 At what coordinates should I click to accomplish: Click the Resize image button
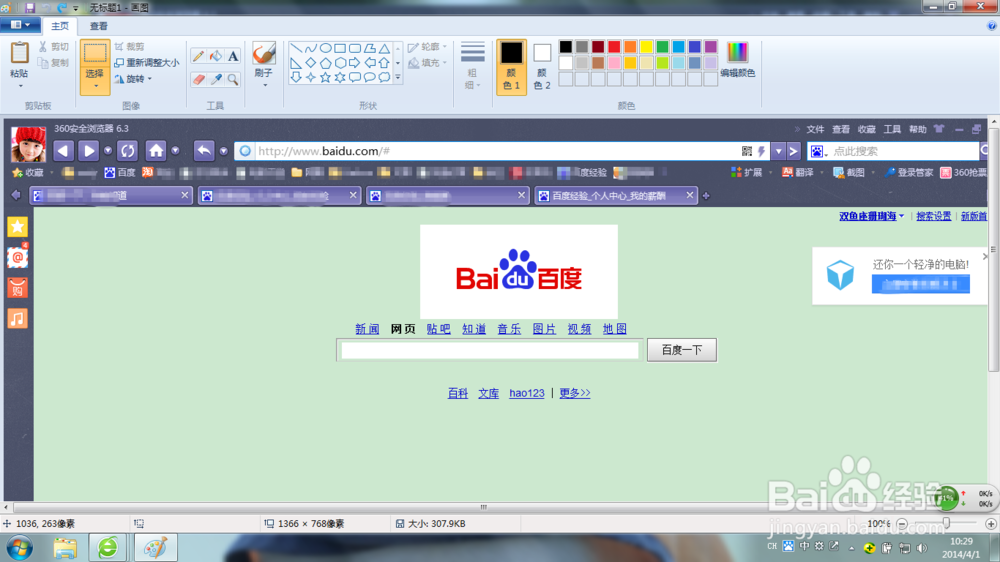pyautogui.click(x=147, y=63)
